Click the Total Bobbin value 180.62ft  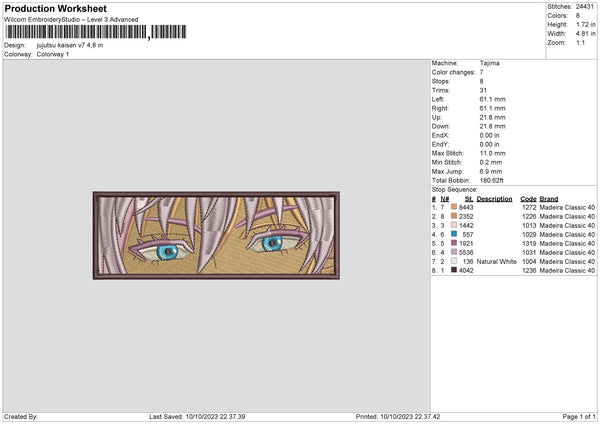(x=491, y=180)
